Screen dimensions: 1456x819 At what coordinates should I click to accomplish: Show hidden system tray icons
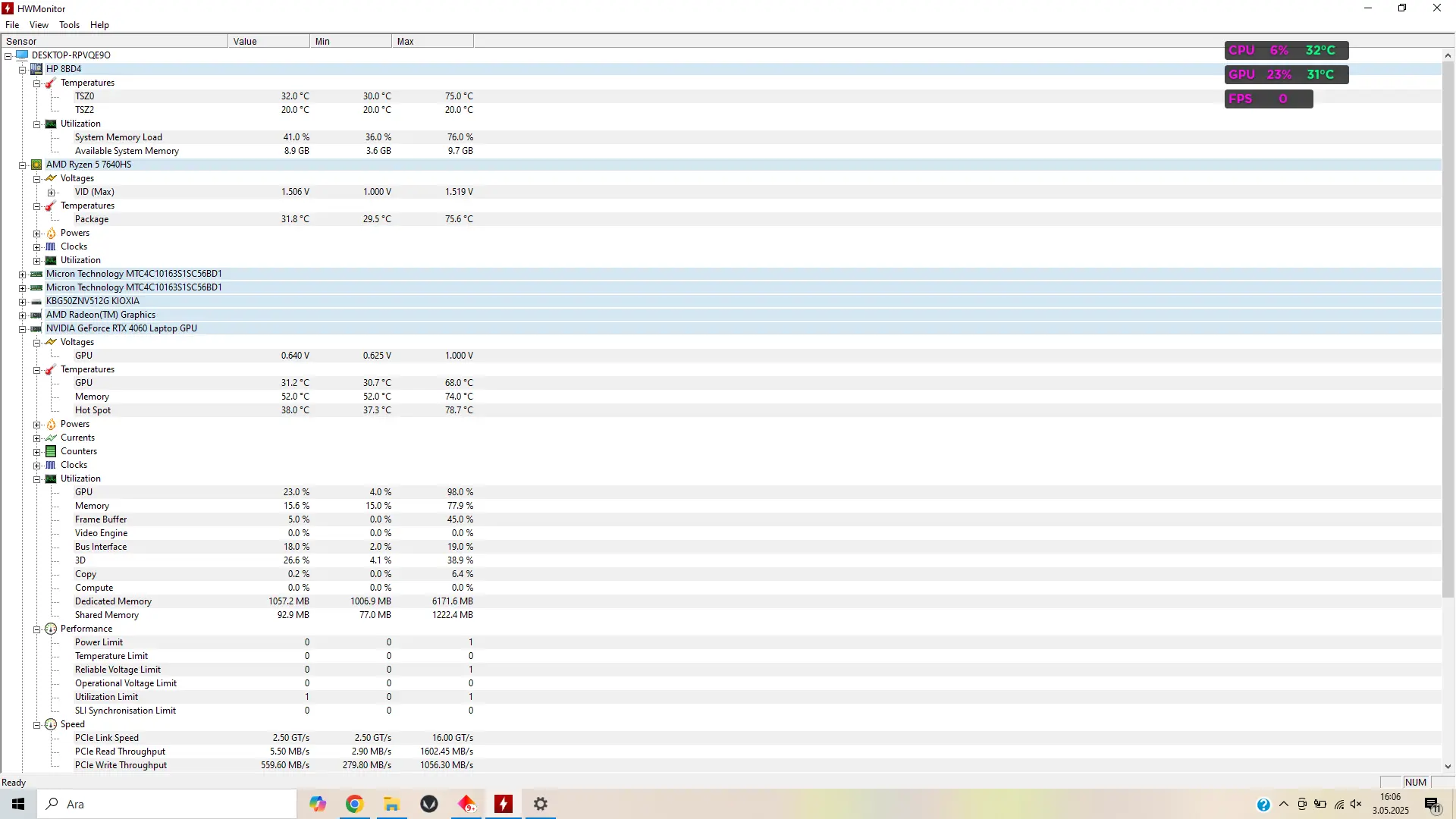1284,804
